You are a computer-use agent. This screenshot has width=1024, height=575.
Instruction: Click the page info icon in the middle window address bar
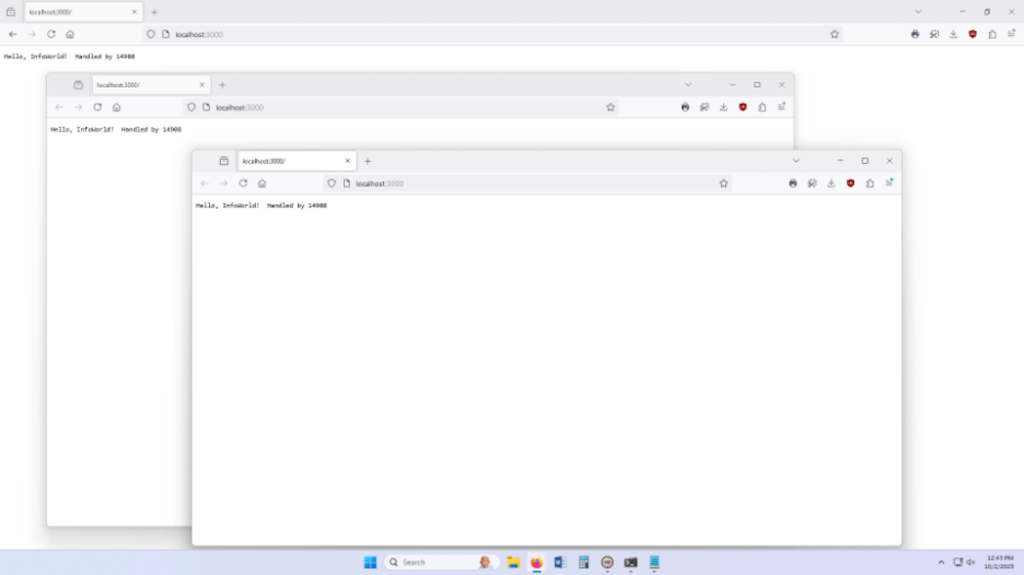pyautogui.click(x=206, y=107)
